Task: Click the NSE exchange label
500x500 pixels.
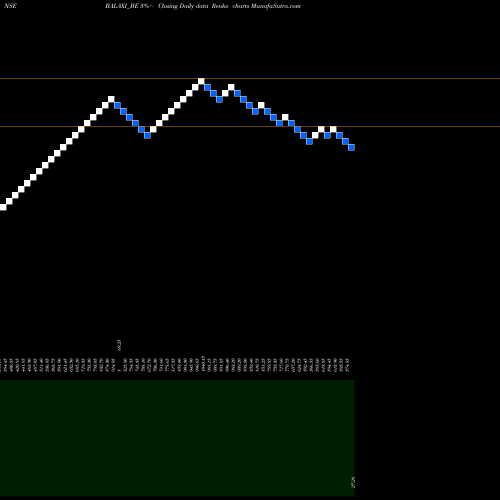Action: [x=10, y=6]
